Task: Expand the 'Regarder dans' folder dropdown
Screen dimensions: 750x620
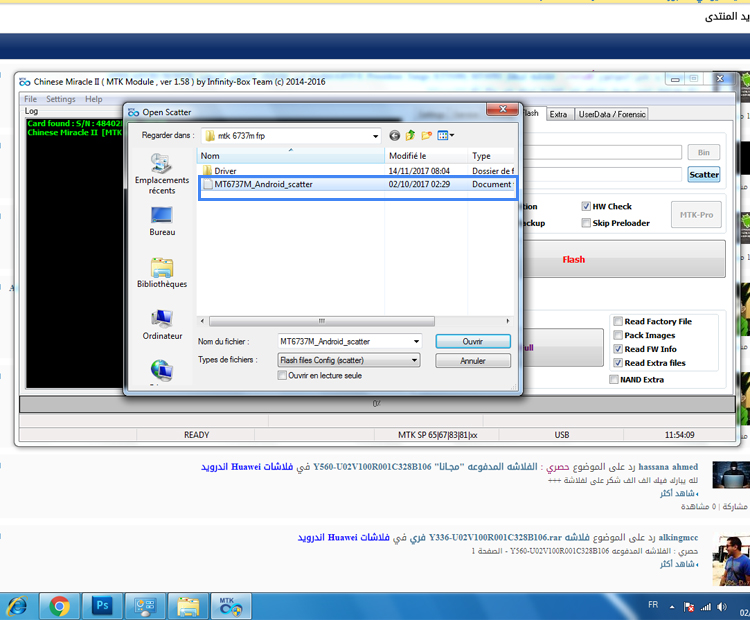Action: click(375, 136)
